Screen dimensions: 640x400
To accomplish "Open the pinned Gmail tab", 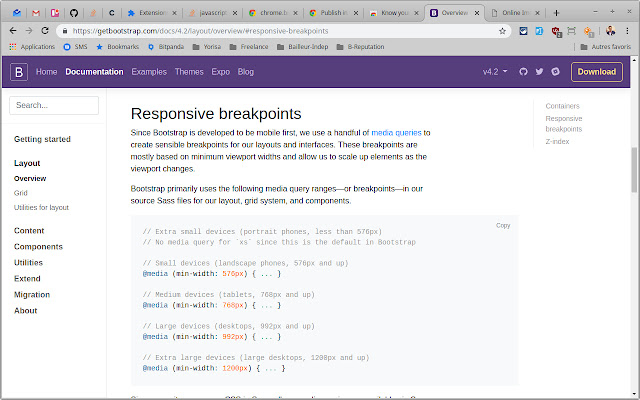I will pos(36,13).
